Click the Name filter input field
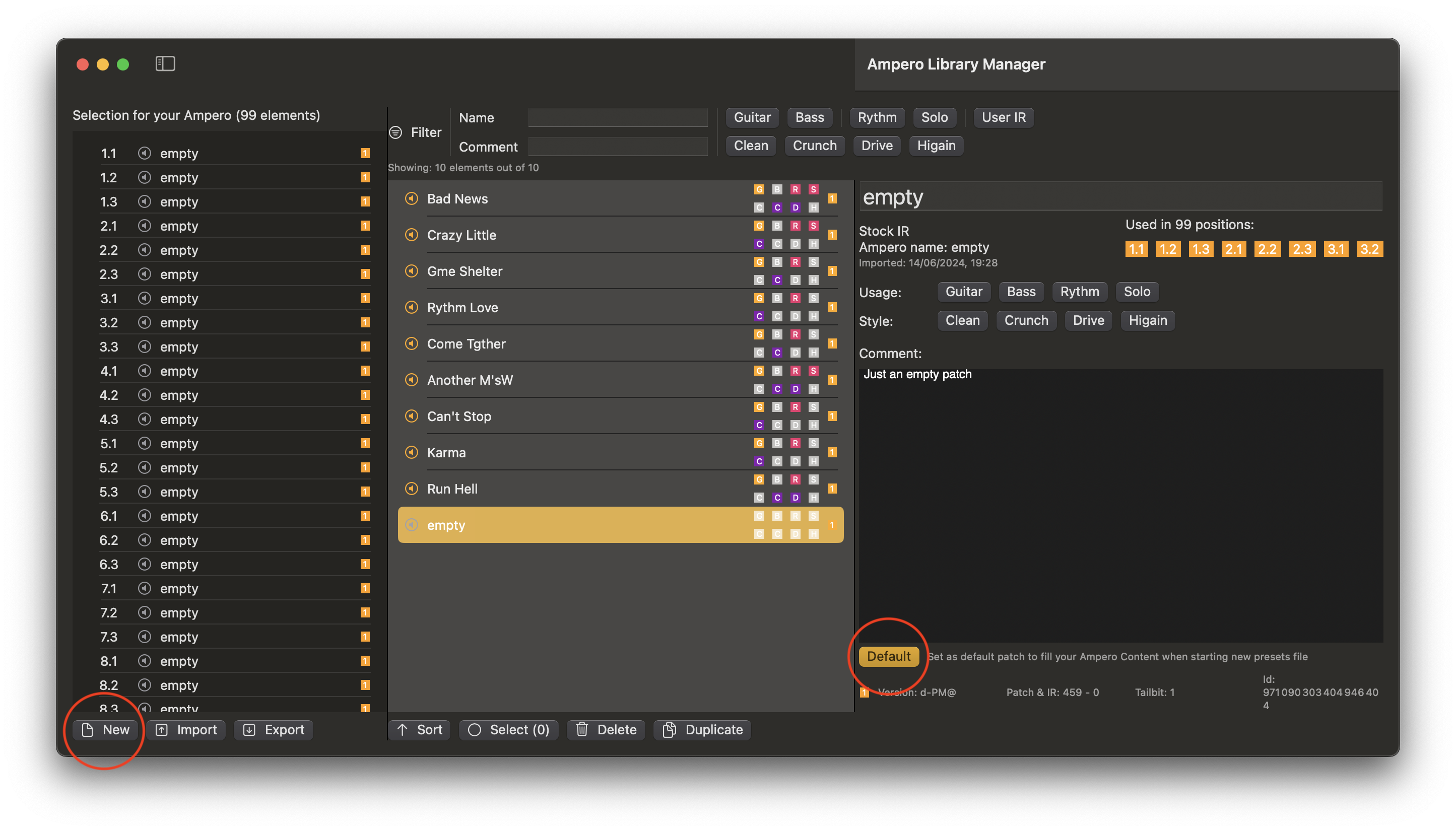Screen dimensions: 1456x831 618,117
